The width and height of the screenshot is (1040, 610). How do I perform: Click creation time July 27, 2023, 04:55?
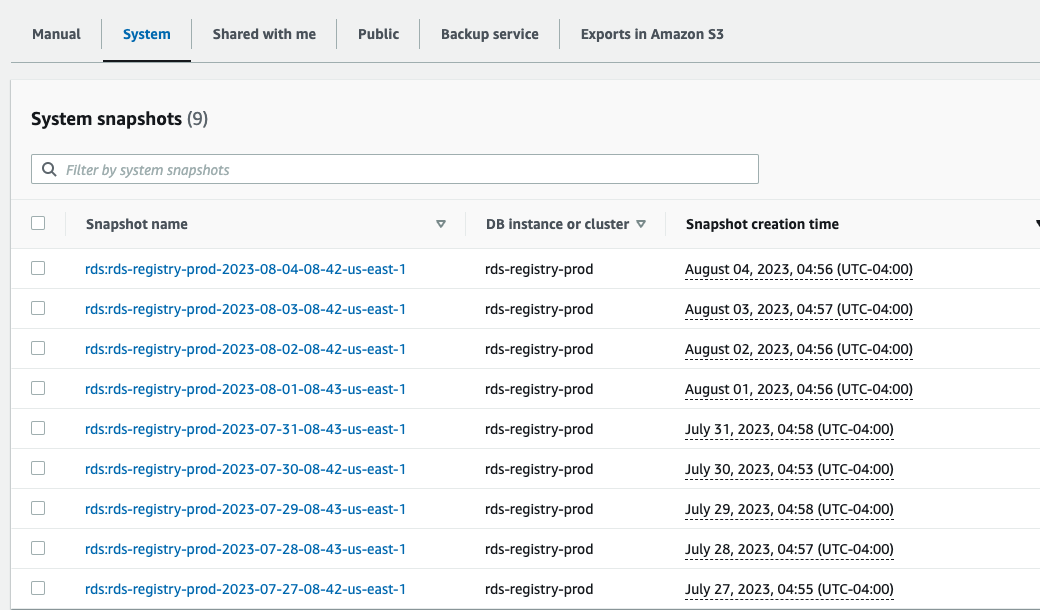tap(789, 589)
